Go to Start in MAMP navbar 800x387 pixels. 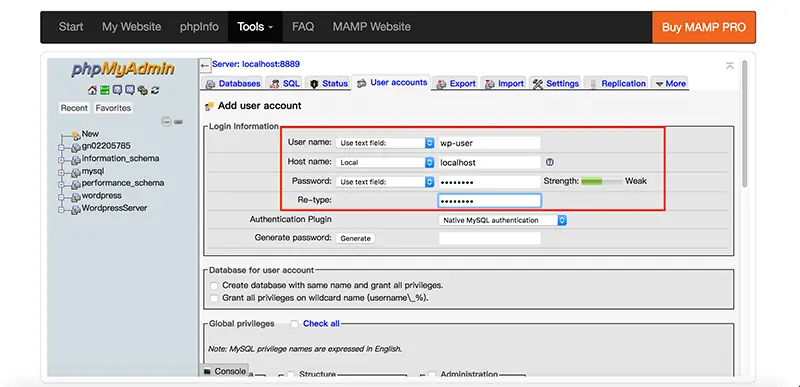point(70,27)
